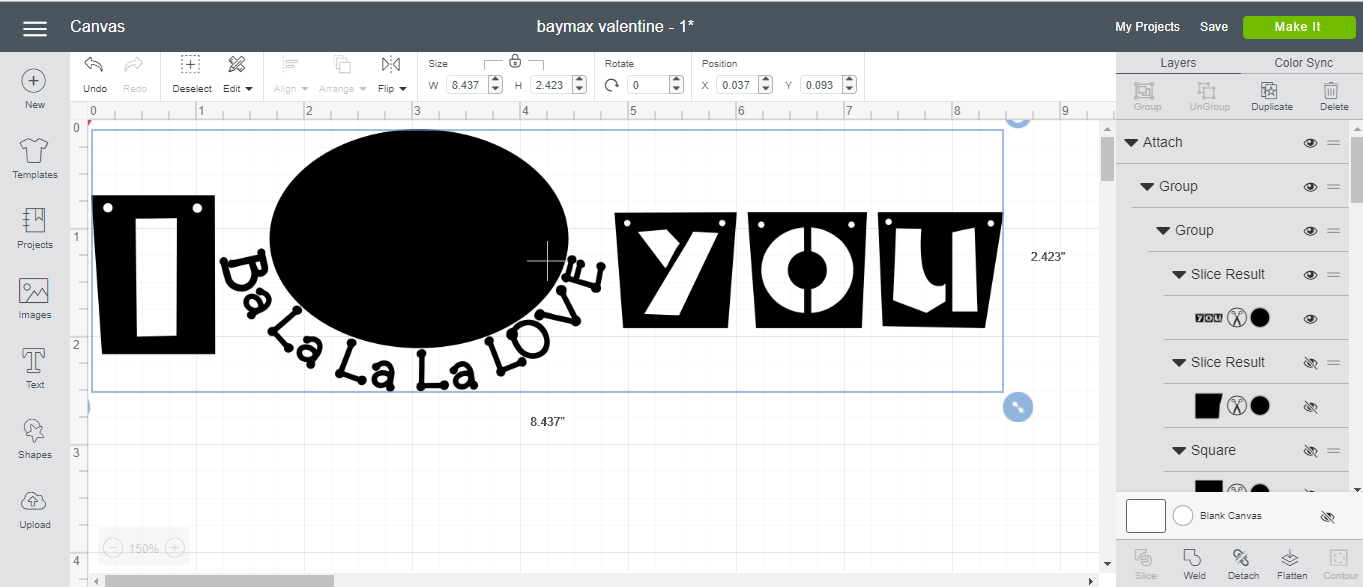Zoom in the canvas with plus

[174, 548]
